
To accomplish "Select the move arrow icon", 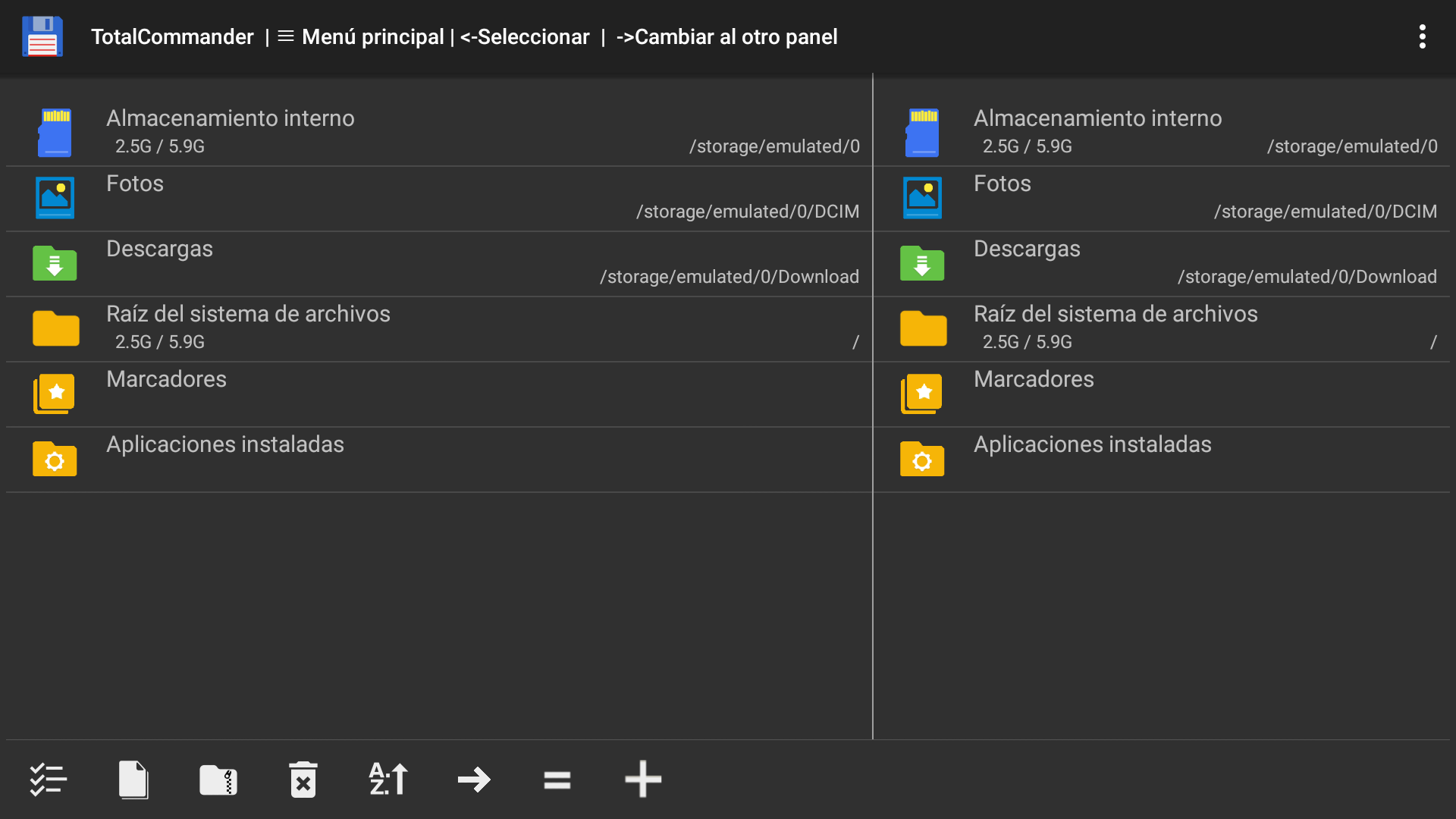I will coord(473,779).
